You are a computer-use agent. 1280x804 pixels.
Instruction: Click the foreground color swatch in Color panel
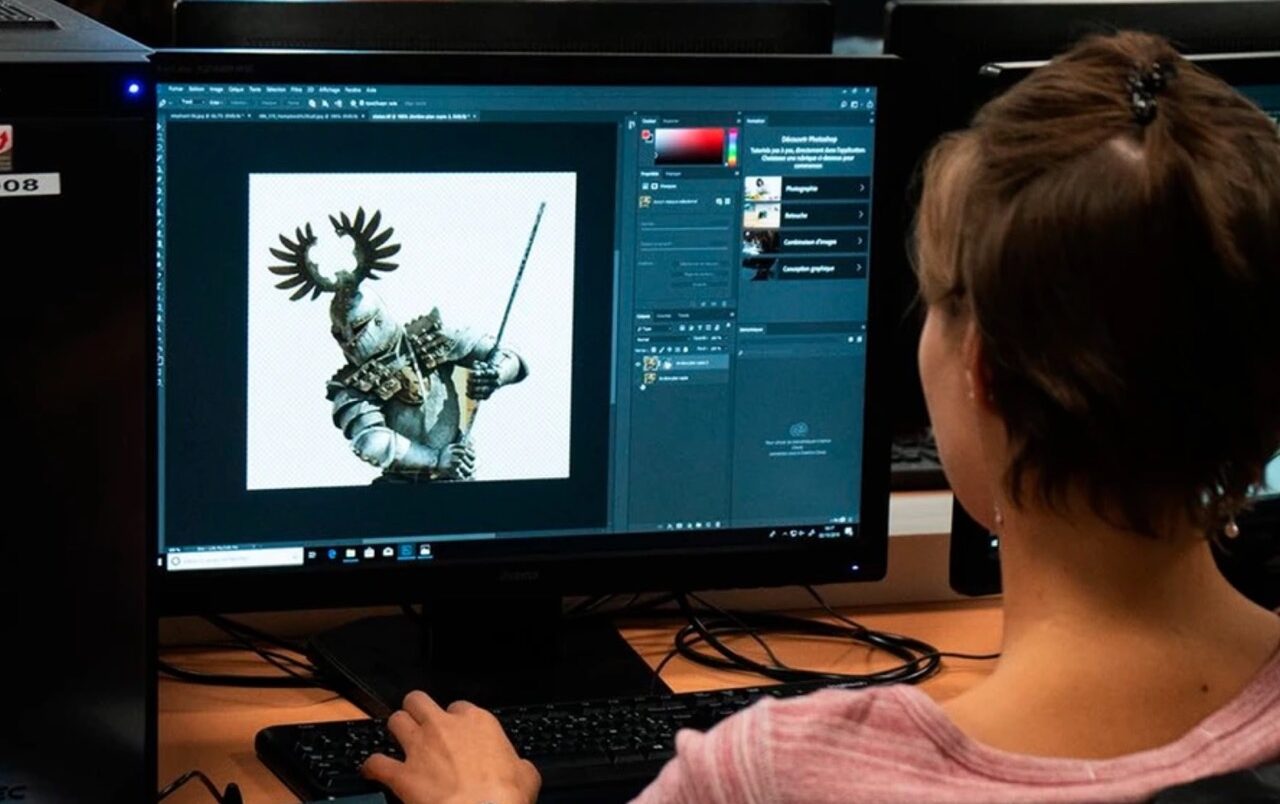(x=645, y=134)
